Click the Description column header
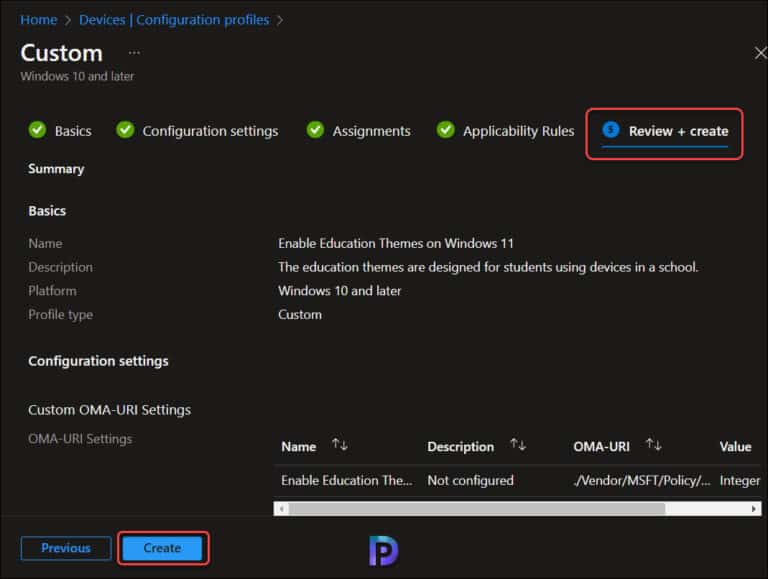This screenshot has height=579, width=768. [x=460, y=447]
